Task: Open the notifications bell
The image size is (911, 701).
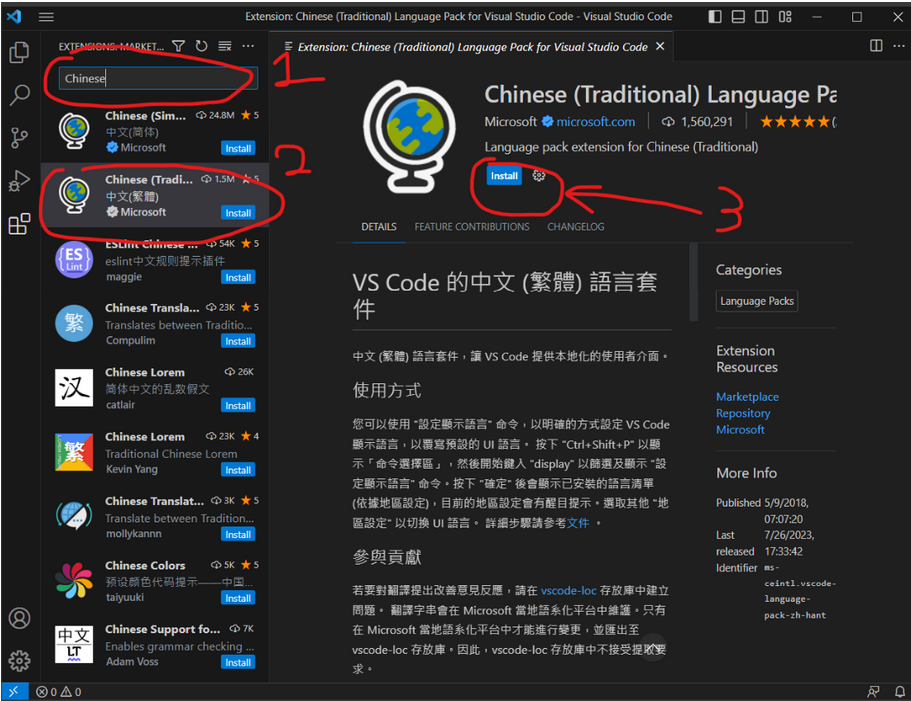Action: [899, 692]
